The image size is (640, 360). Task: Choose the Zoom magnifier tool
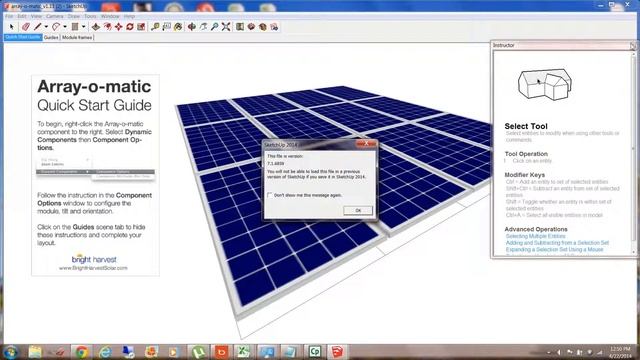(215, 27)
